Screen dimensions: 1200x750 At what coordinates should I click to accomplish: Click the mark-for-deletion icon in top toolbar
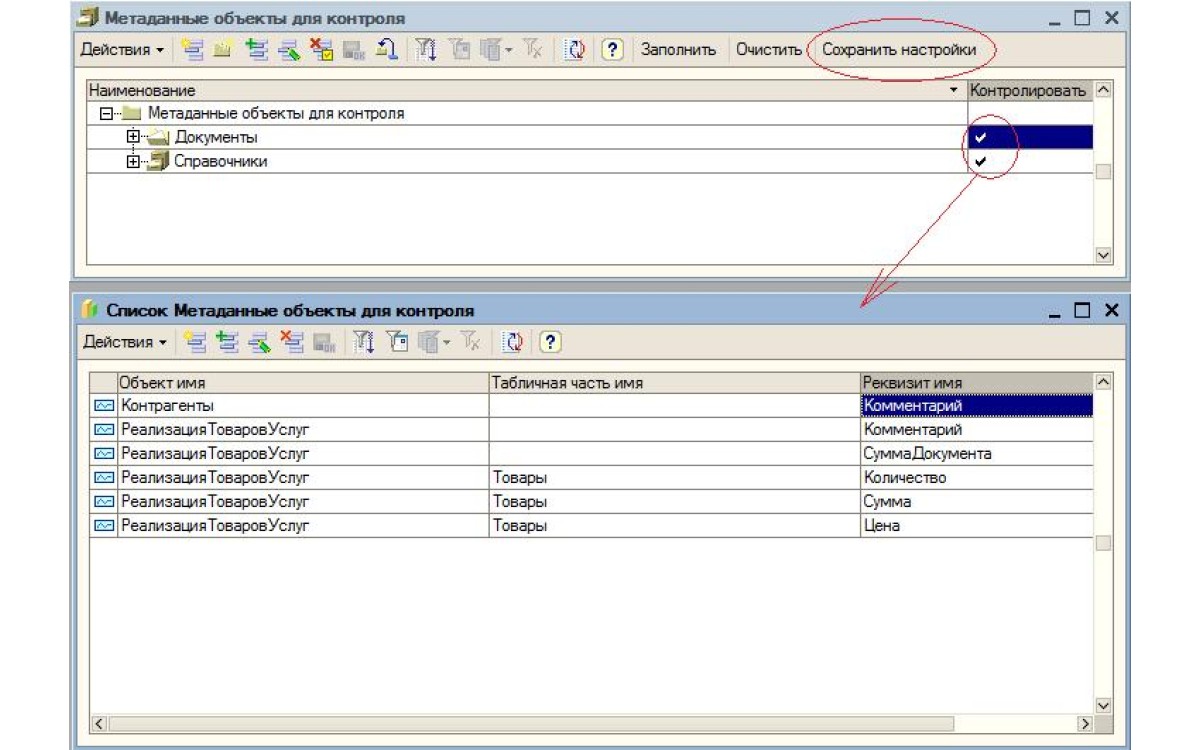coord(321,50)
